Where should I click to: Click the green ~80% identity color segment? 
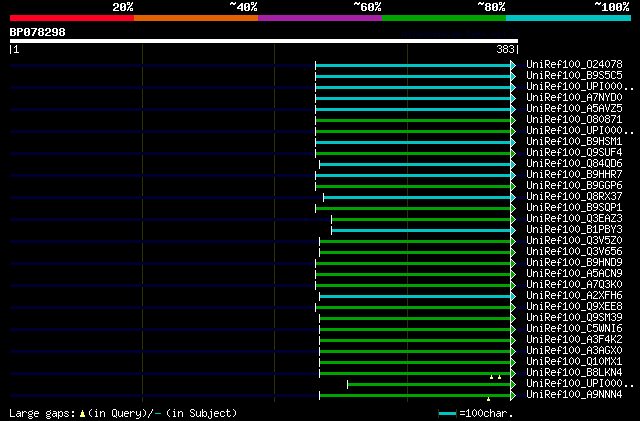pos(444,18)
